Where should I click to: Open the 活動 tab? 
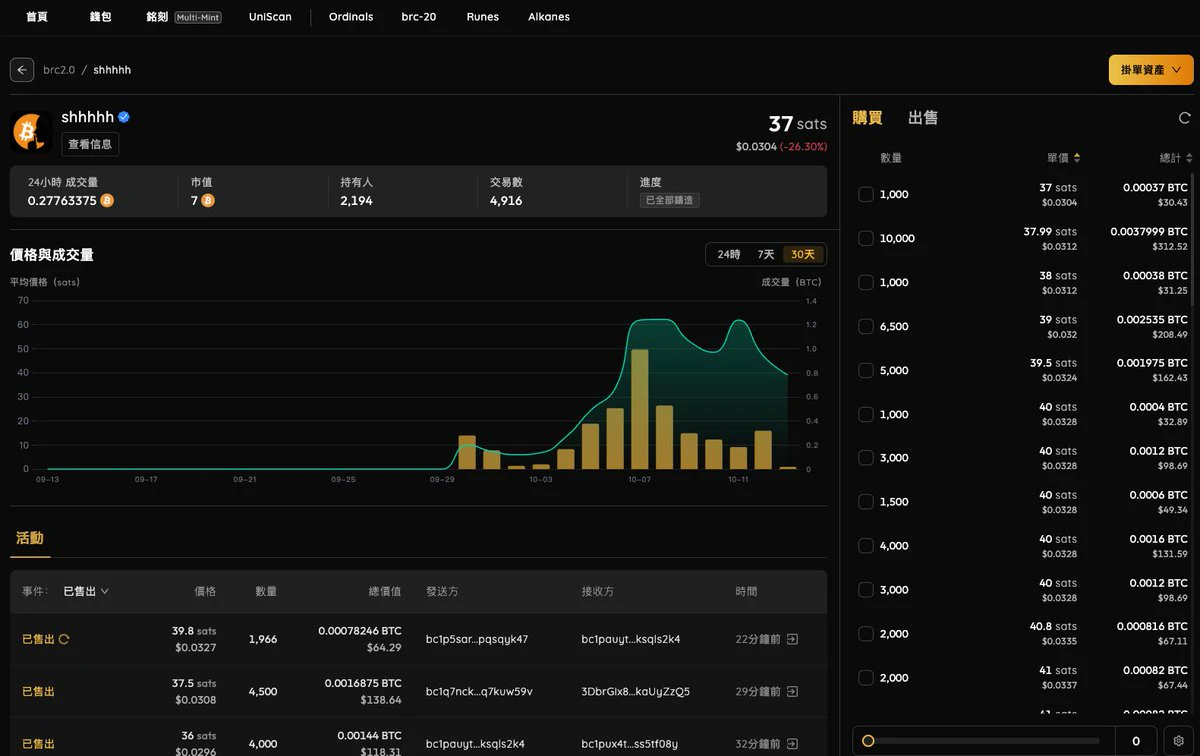point(30,538)
